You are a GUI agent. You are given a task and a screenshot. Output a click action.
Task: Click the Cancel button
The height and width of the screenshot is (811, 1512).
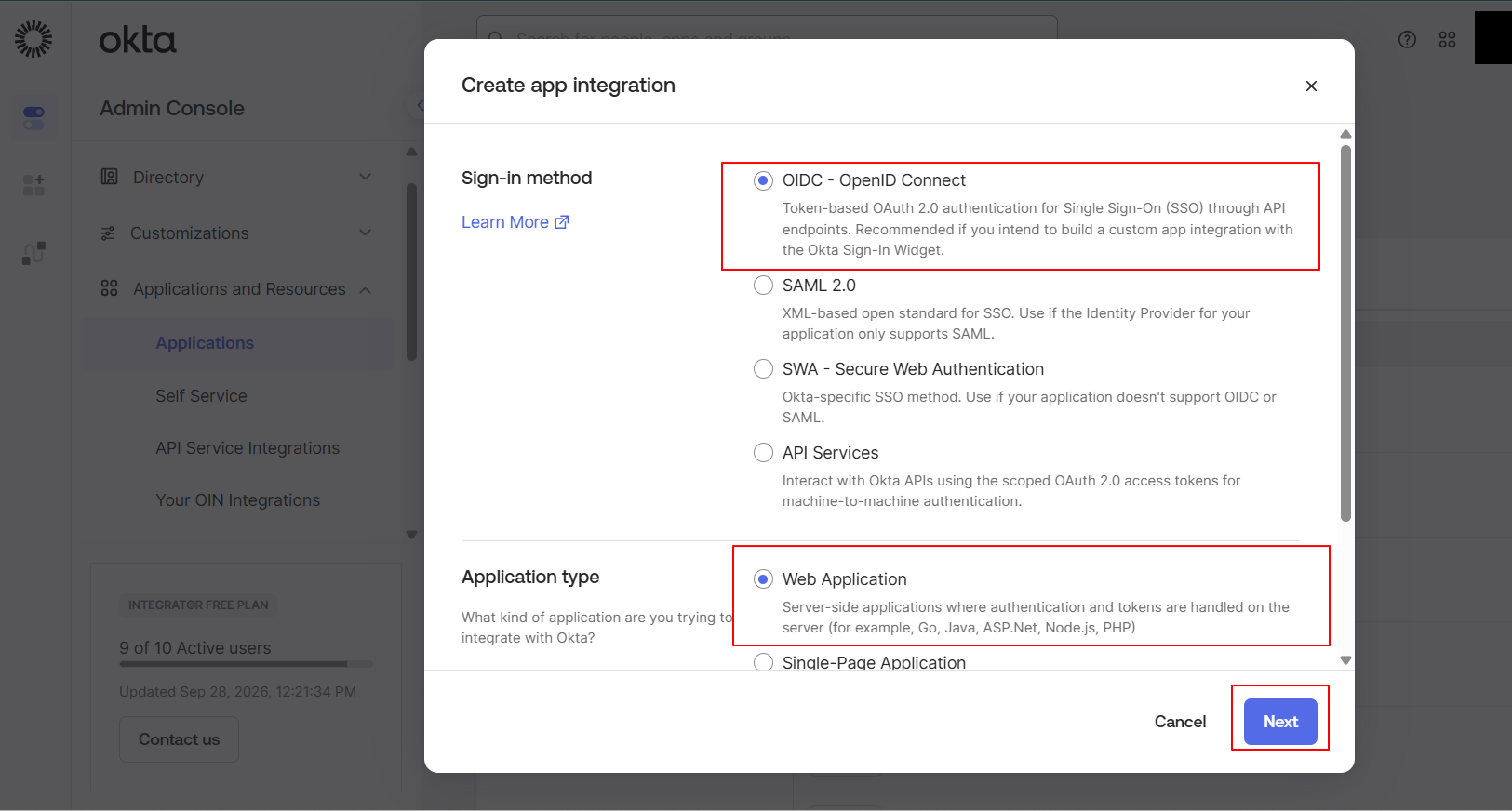pyautogui.click(x=1180, y=722)
